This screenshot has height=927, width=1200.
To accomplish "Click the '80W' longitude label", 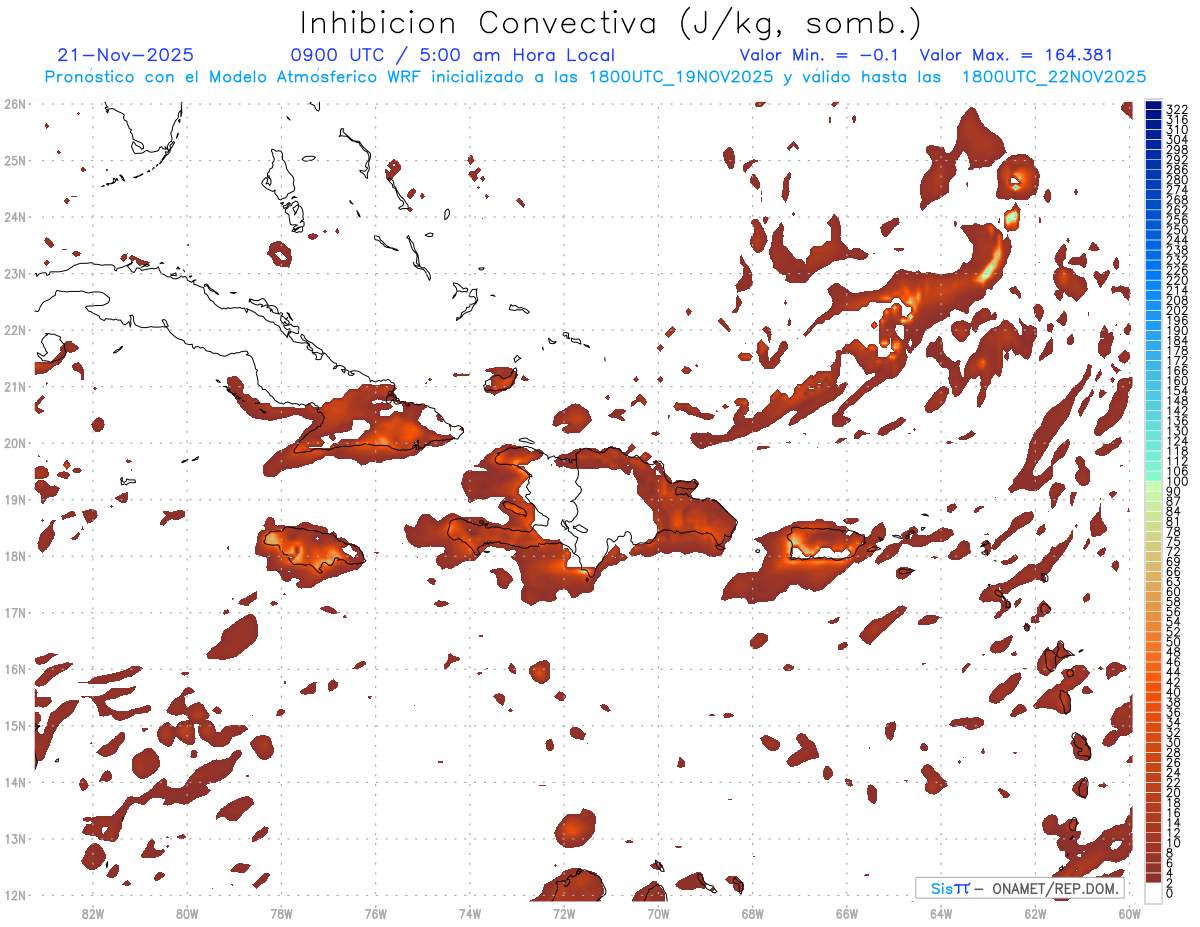I will click(x=186, y=913).
